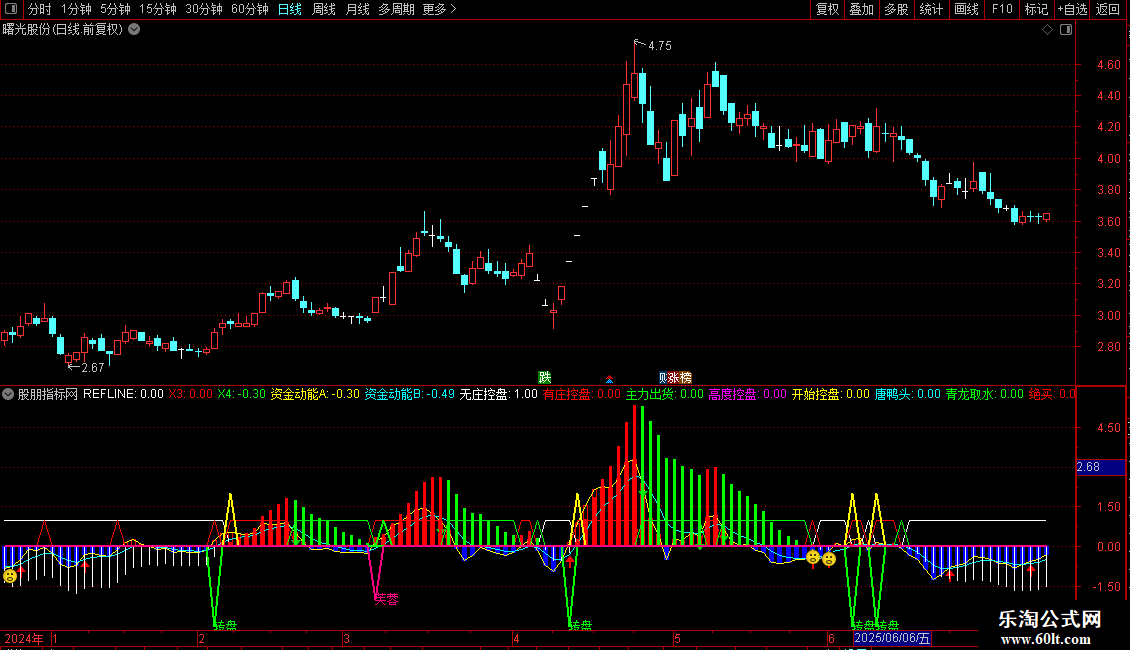Open the 股朋指标网 indicator dropdown arrow
Screen dimensions: 1130x650
(8, 394)
